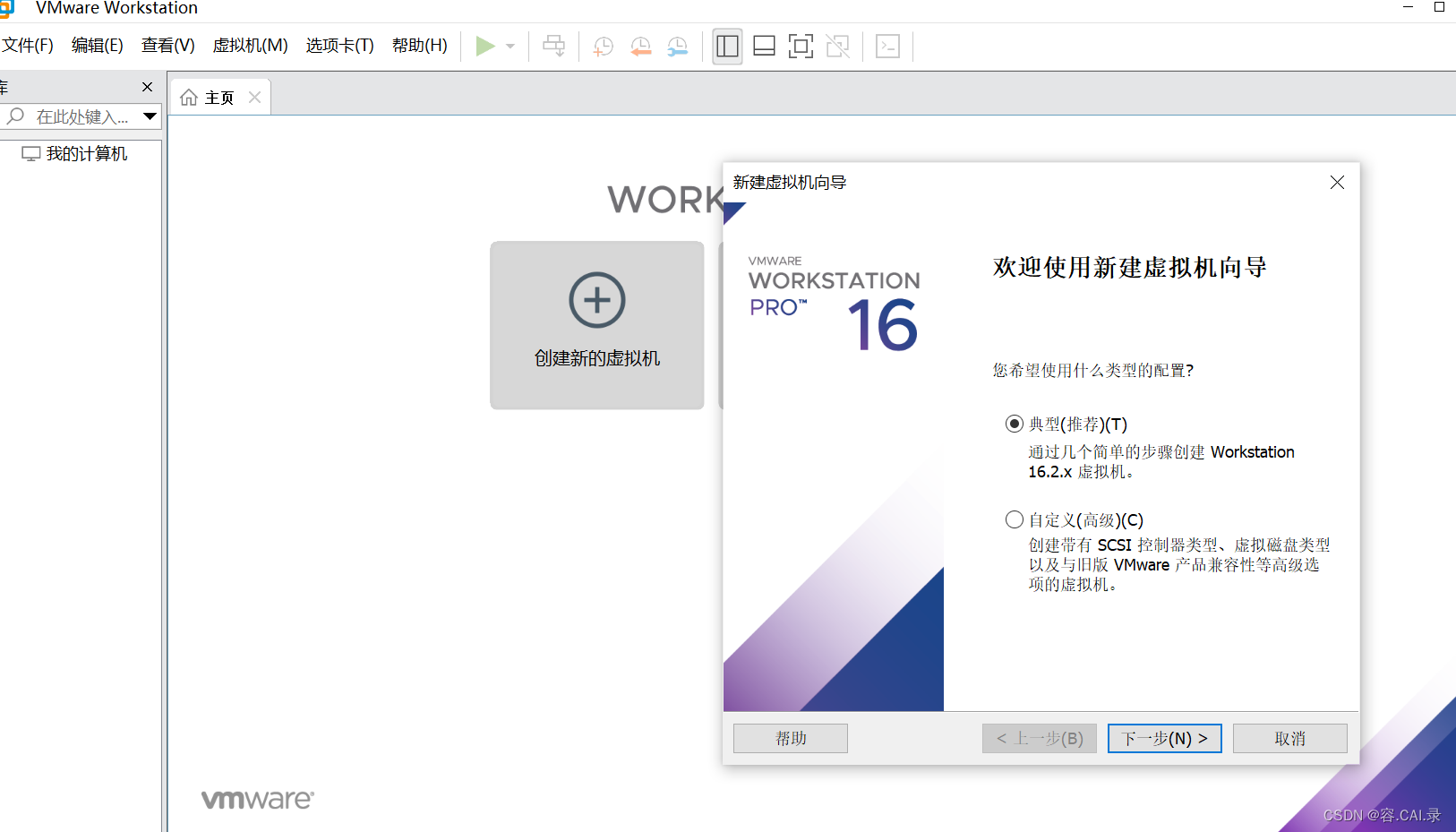1456x832 pixels.
Task: Close the library sidebar panel
Action: coord(148,87)
